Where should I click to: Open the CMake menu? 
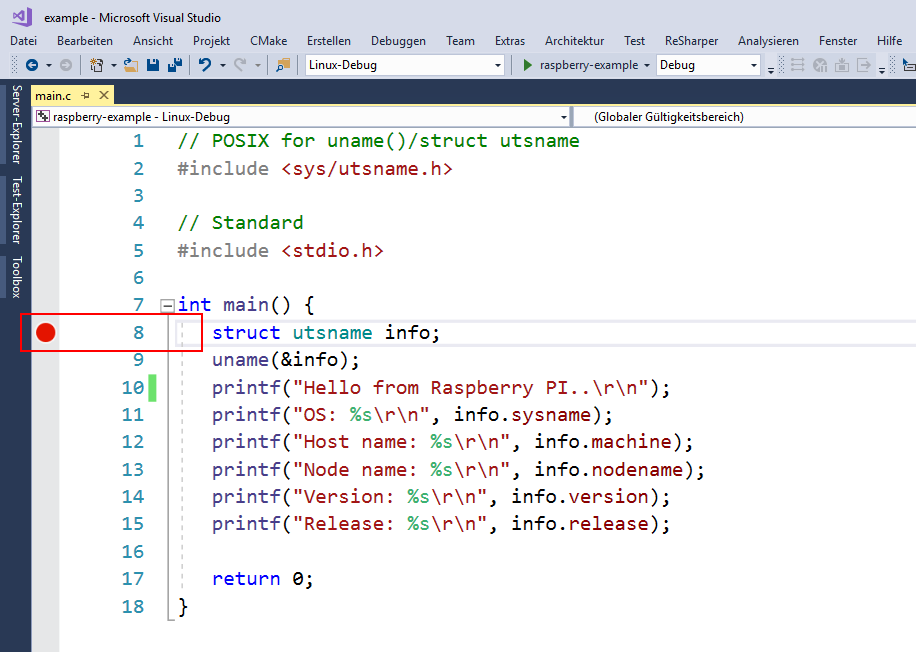268,41
